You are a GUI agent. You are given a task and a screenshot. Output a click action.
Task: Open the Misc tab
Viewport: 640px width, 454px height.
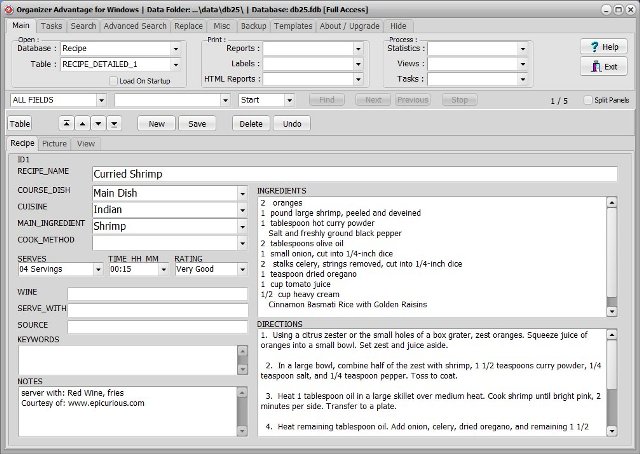[x=222, y=26]
